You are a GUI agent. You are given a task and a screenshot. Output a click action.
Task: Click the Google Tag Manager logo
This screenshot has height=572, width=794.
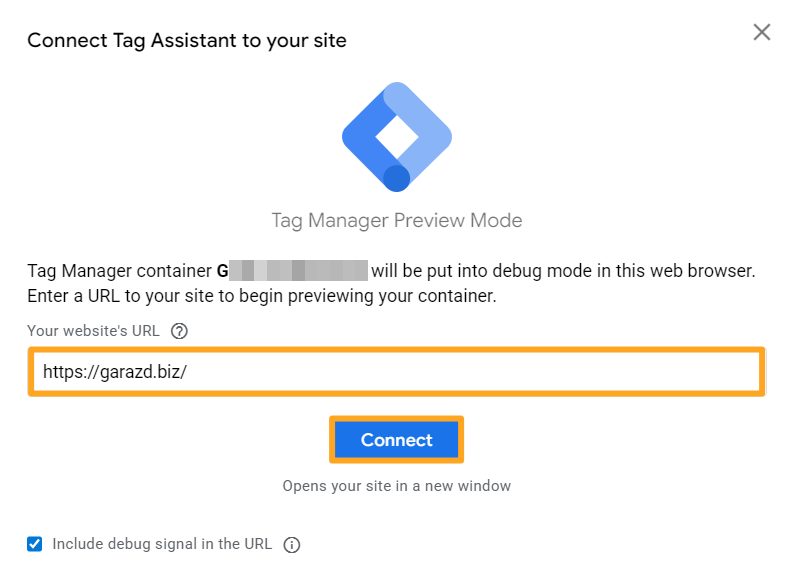[x=397, y=136]
